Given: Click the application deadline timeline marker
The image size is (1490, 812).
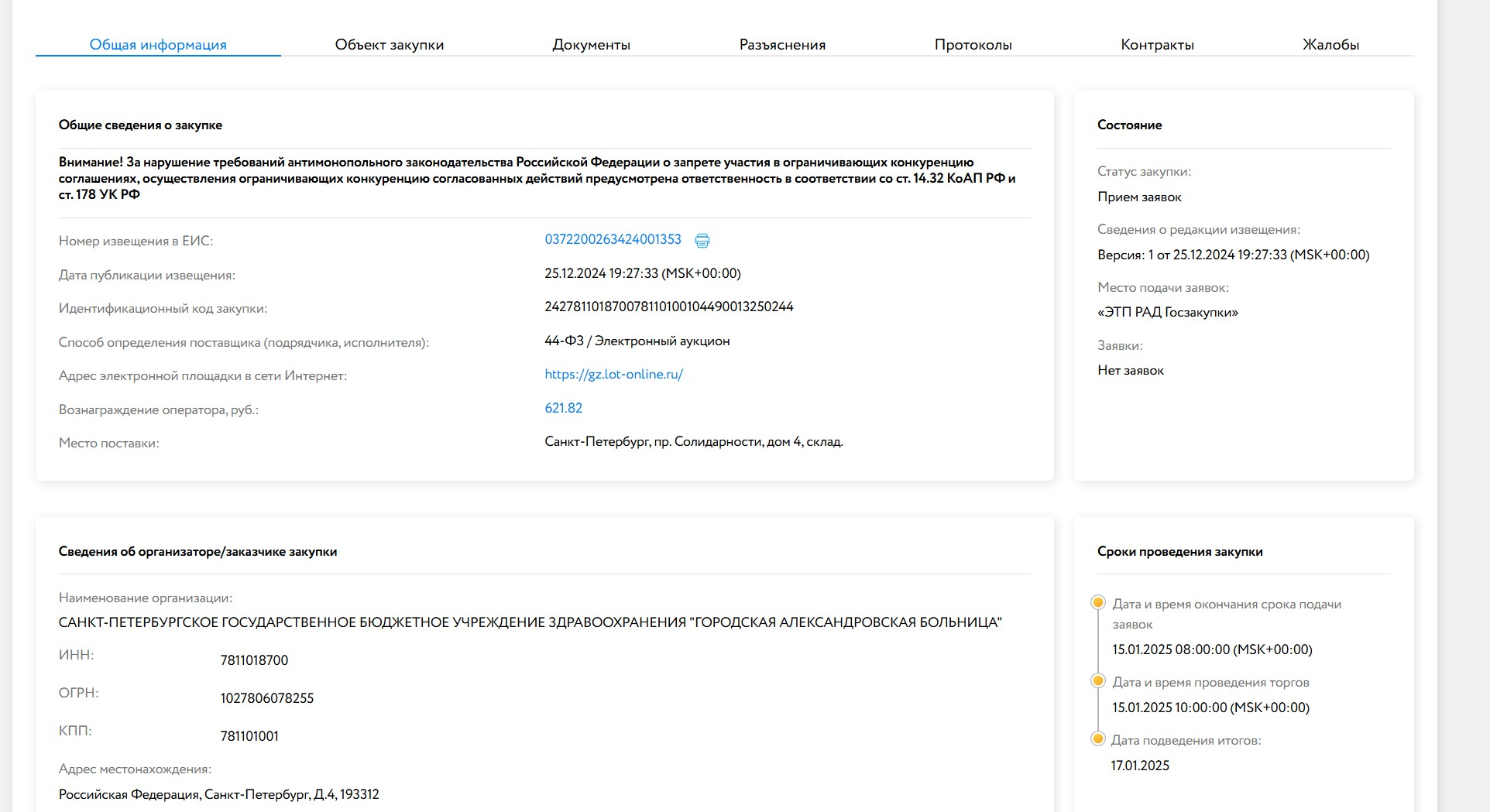Looking at the screenshot, I should (x=1097, y=603).
